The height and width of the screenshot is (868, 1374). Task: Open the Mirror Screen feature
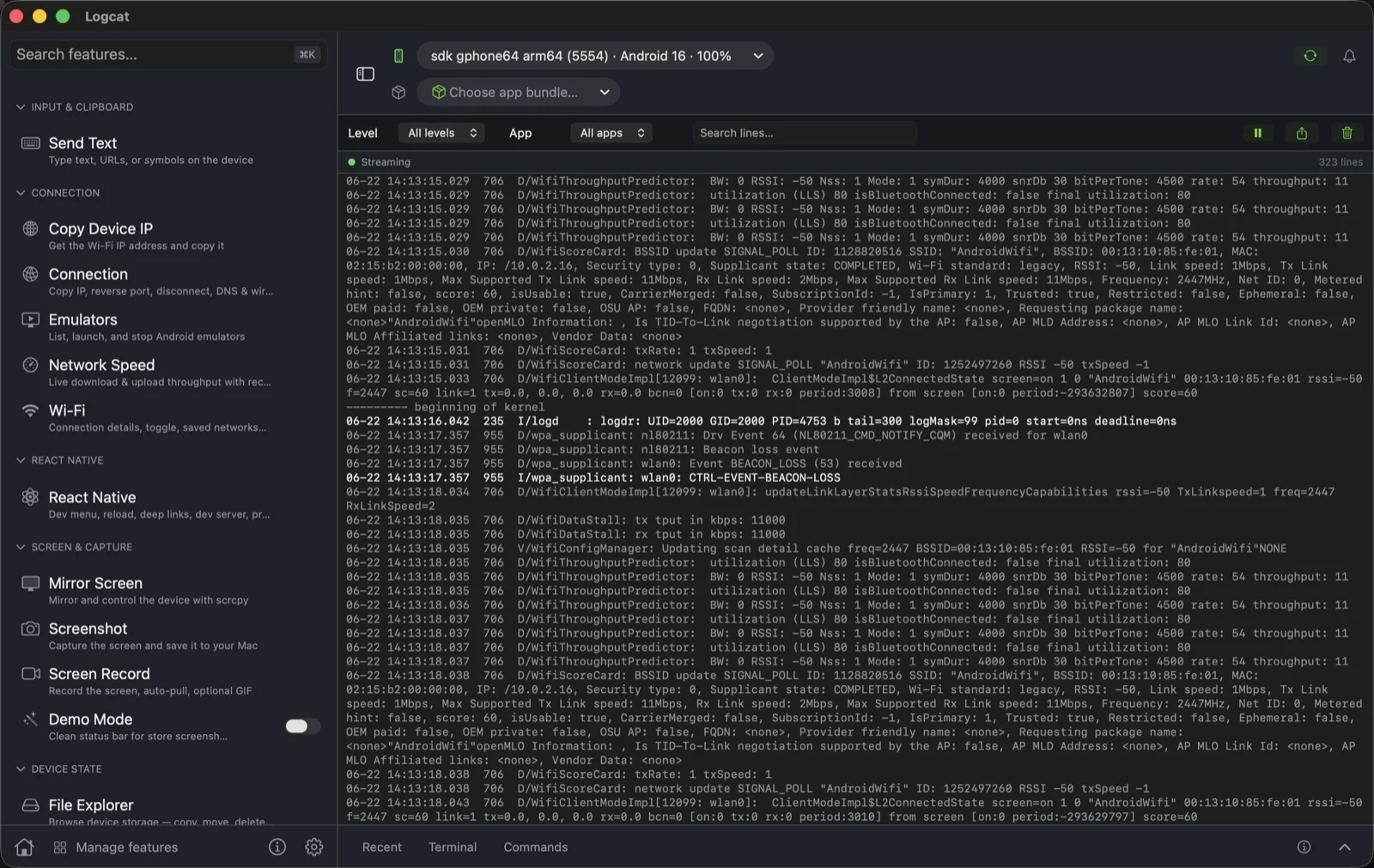168,591
